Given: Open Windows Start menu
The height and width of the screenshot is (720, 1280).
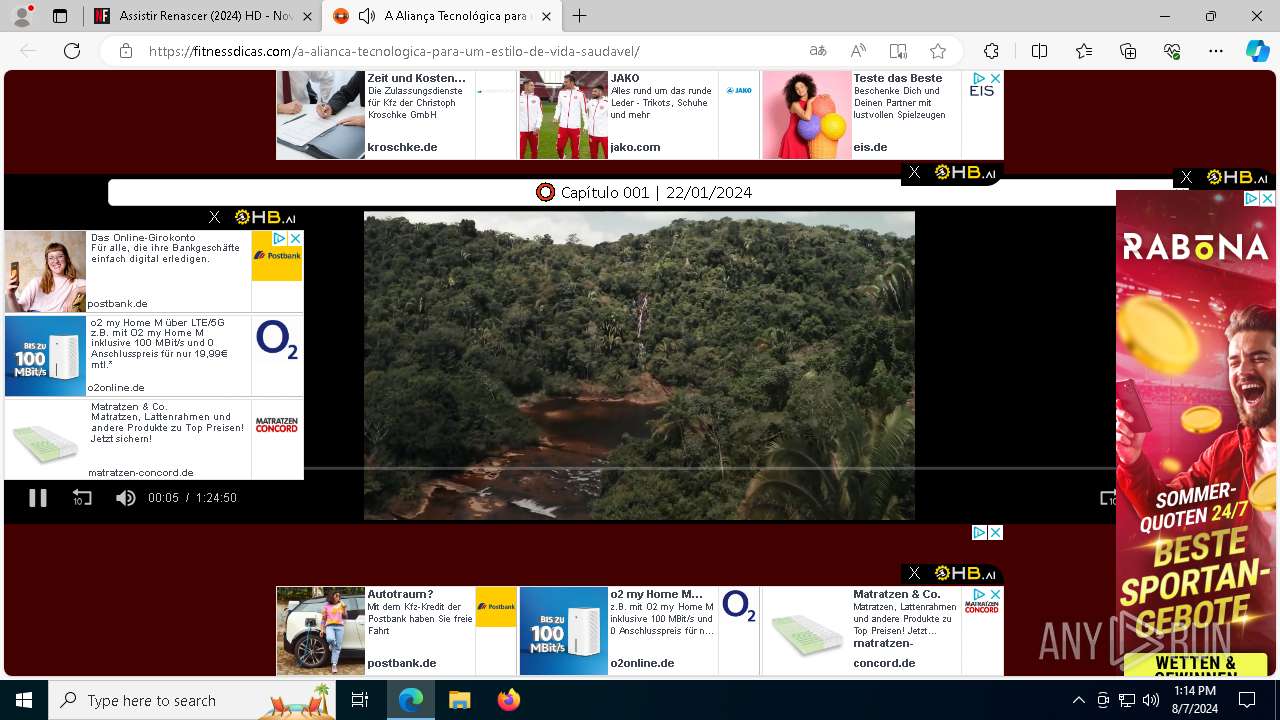Looking at the screenshot, I should (x=24, y=700).
